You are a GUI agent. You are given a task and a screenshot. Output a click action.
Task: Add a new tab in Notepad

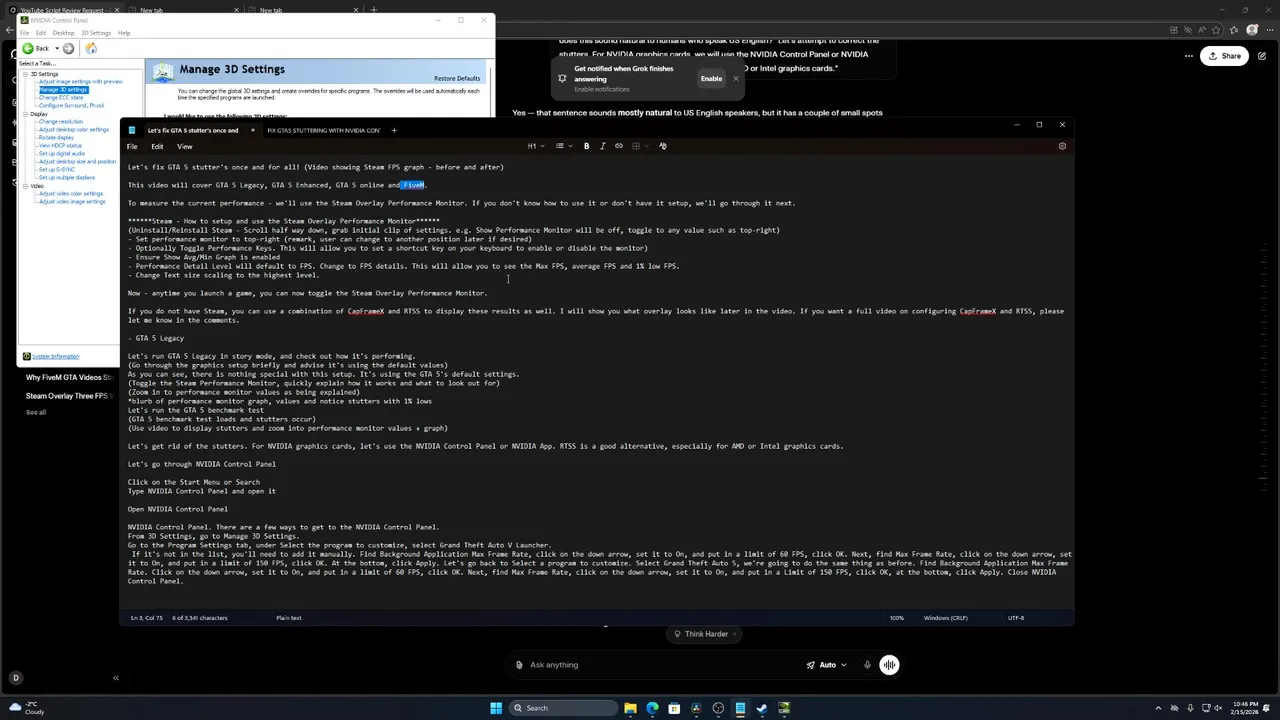click(394, 130)
